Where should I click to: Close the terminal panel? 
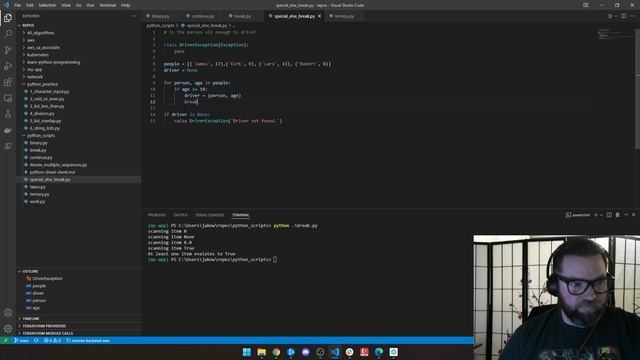pos(634,215)
